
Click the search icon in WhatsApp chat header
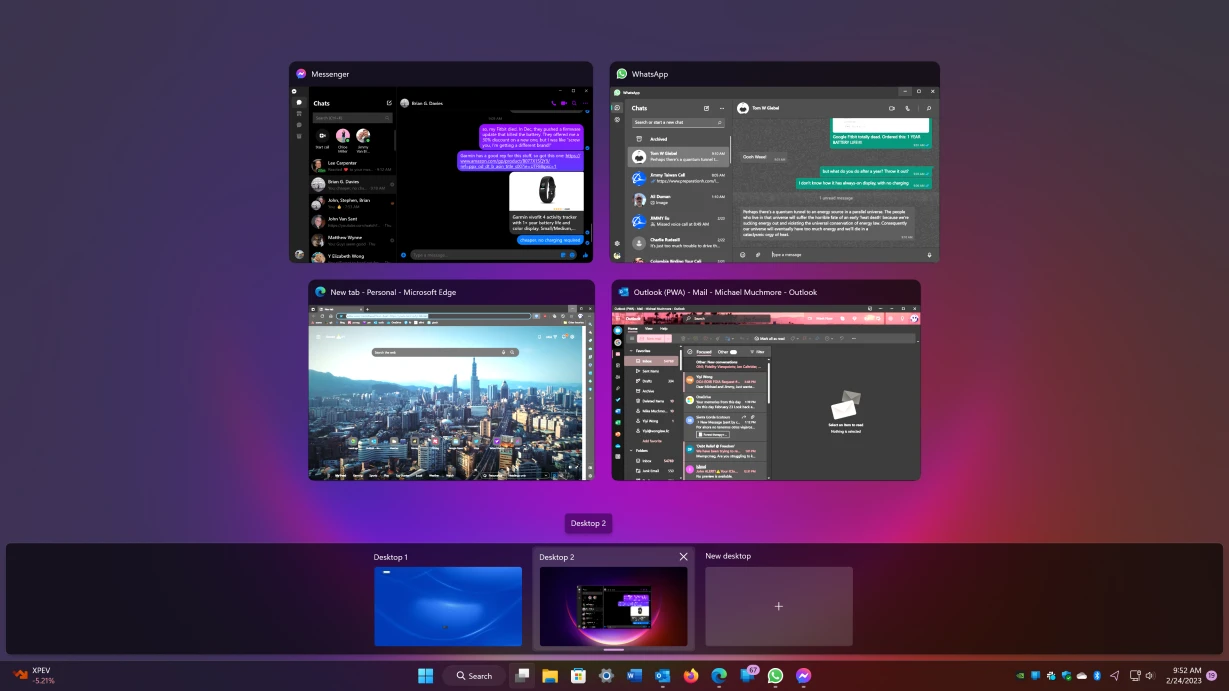pos(929,108)
